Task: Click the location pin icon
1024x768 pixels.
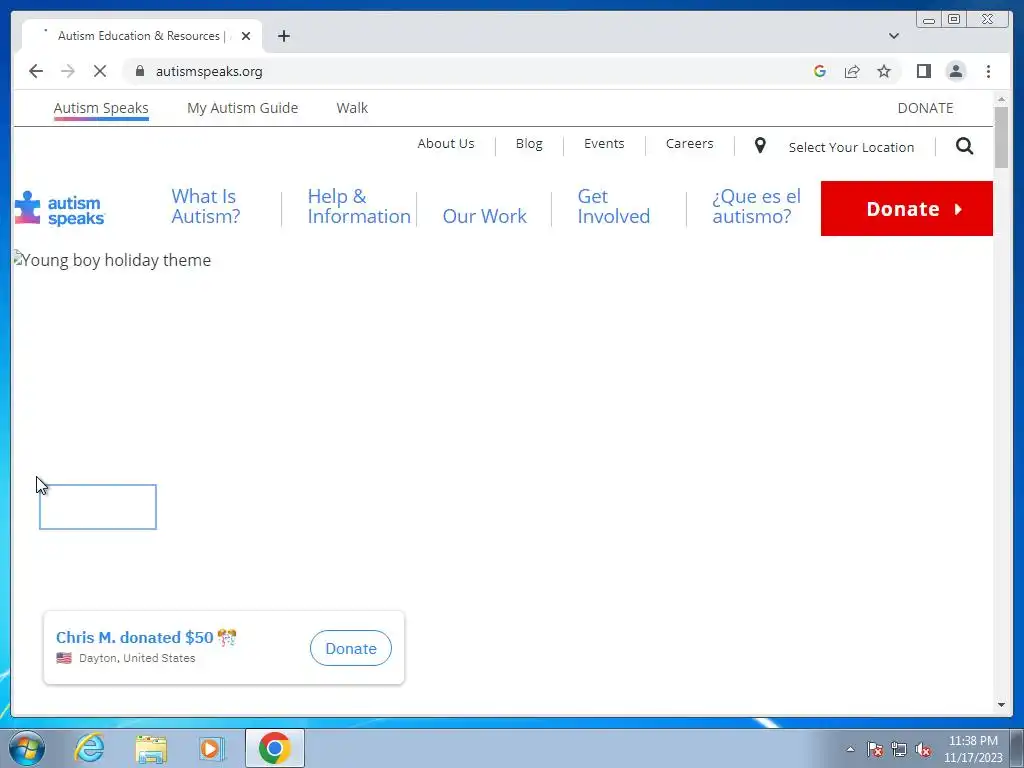Action: click(760, 145)
